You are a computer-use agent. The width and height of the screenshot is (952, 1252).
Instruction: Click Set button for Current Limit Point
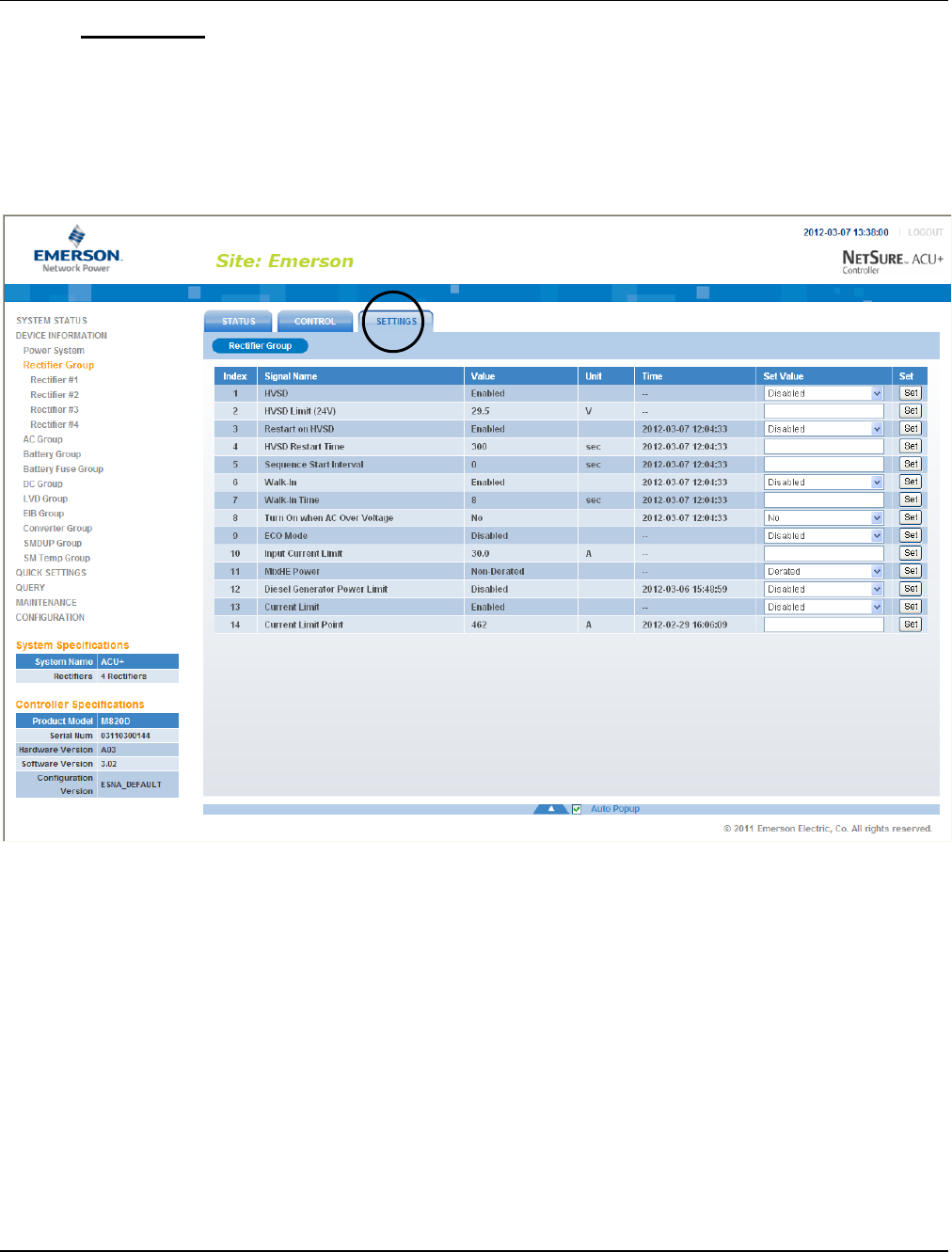[911, 626]
